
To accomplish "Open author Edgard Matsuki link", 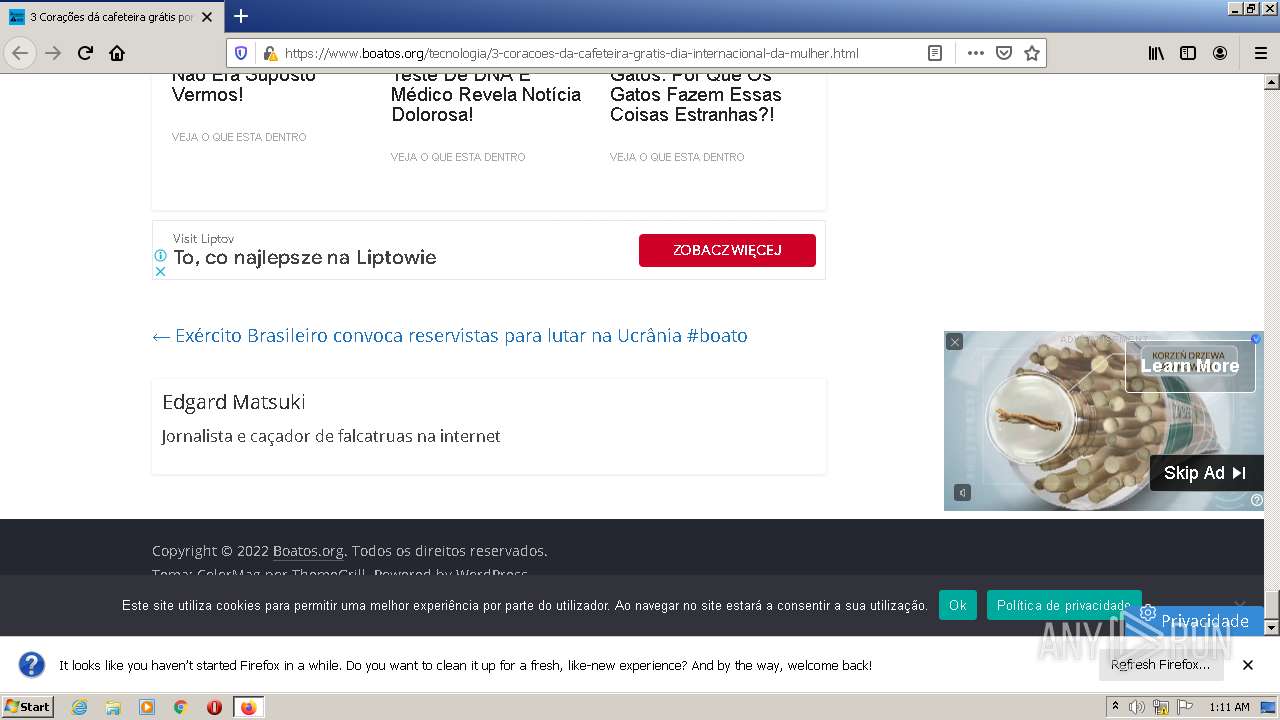I will click(x=233, y=402).
